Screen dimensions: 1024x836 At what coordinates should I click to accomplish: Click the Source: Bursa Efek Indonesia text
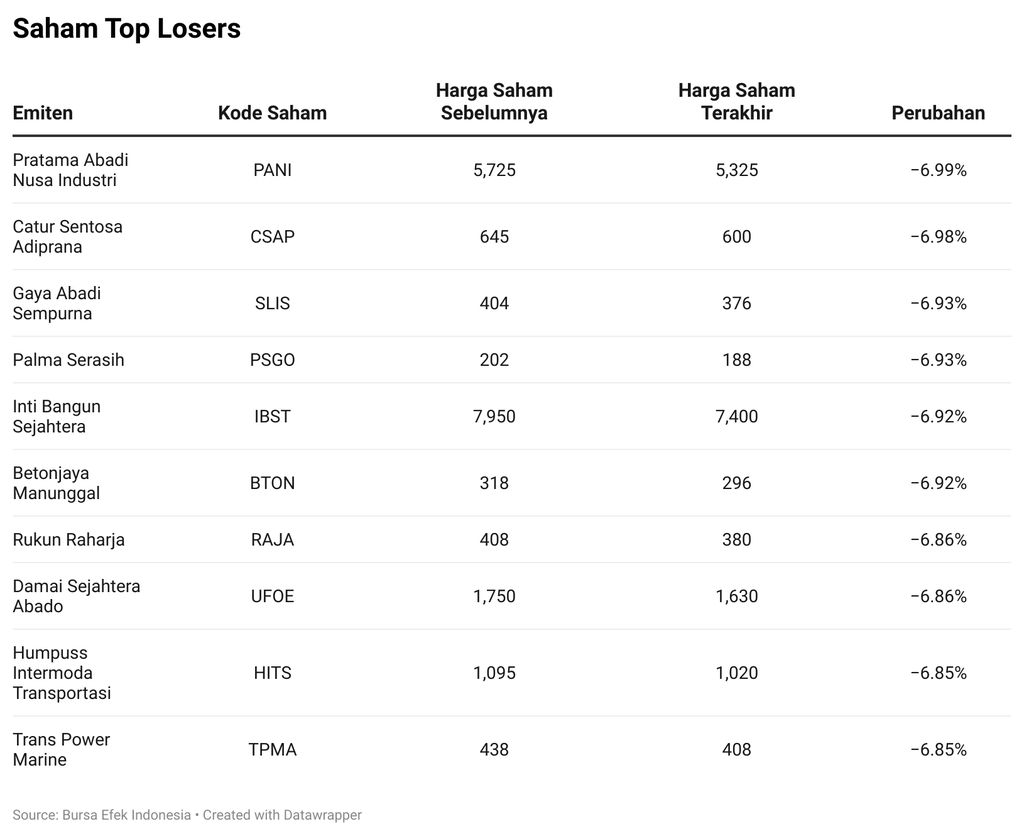click(x=101, y=815)
